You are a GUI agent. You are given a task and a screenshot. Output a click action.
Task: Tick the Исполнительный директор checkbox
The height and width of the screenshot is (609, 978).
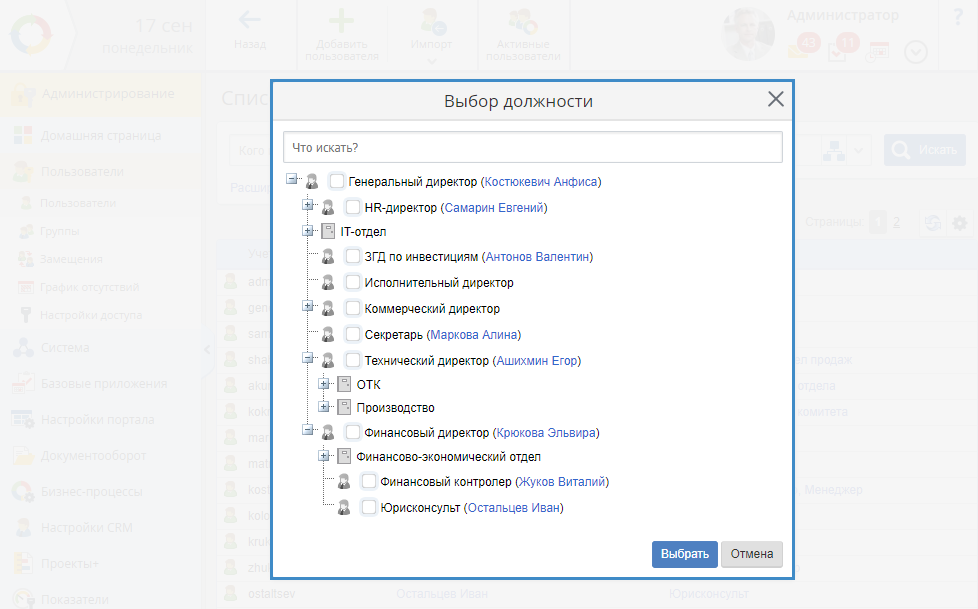(x=353, y=283)
